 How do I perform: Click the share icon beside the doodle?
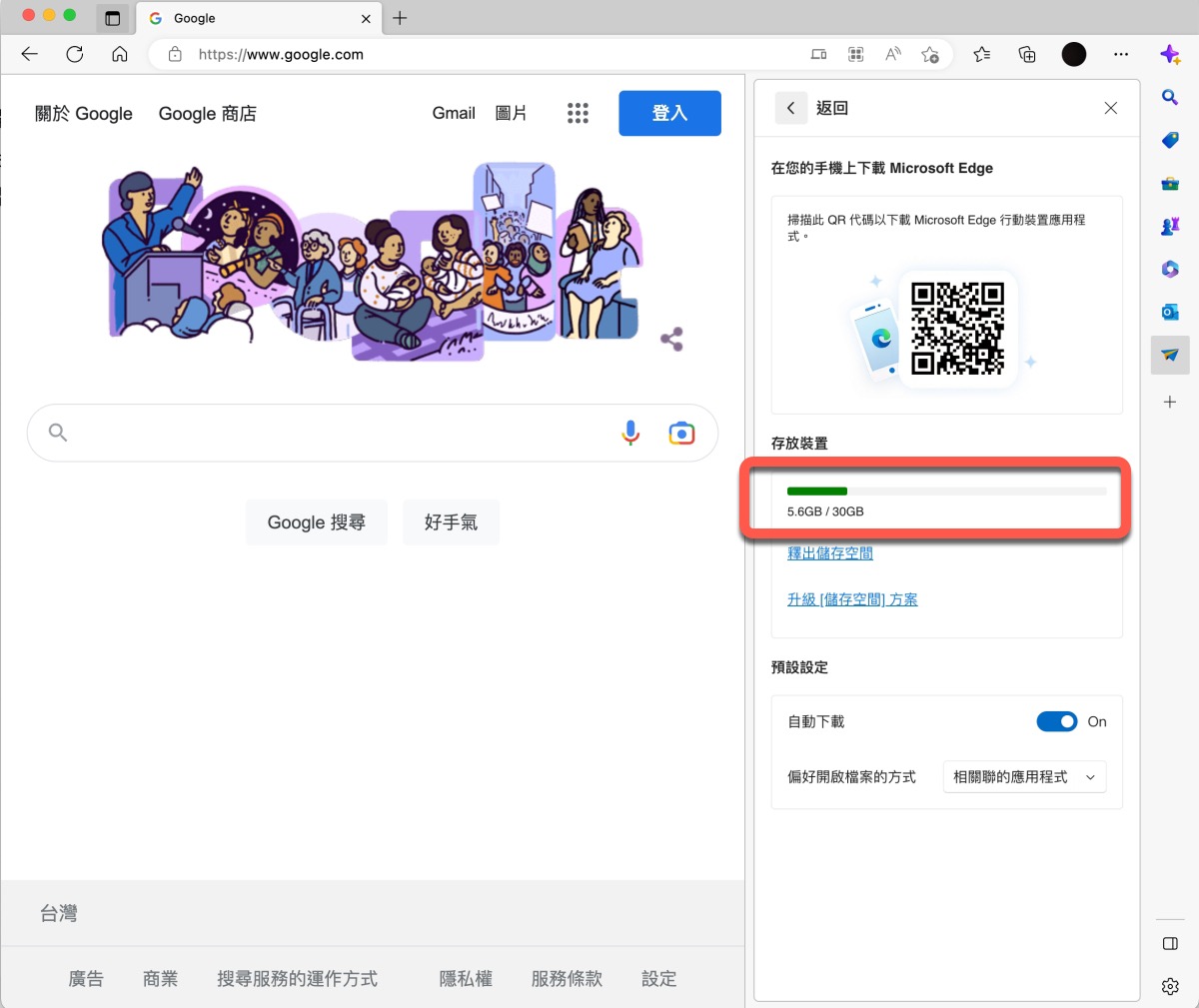pos(671,340)
